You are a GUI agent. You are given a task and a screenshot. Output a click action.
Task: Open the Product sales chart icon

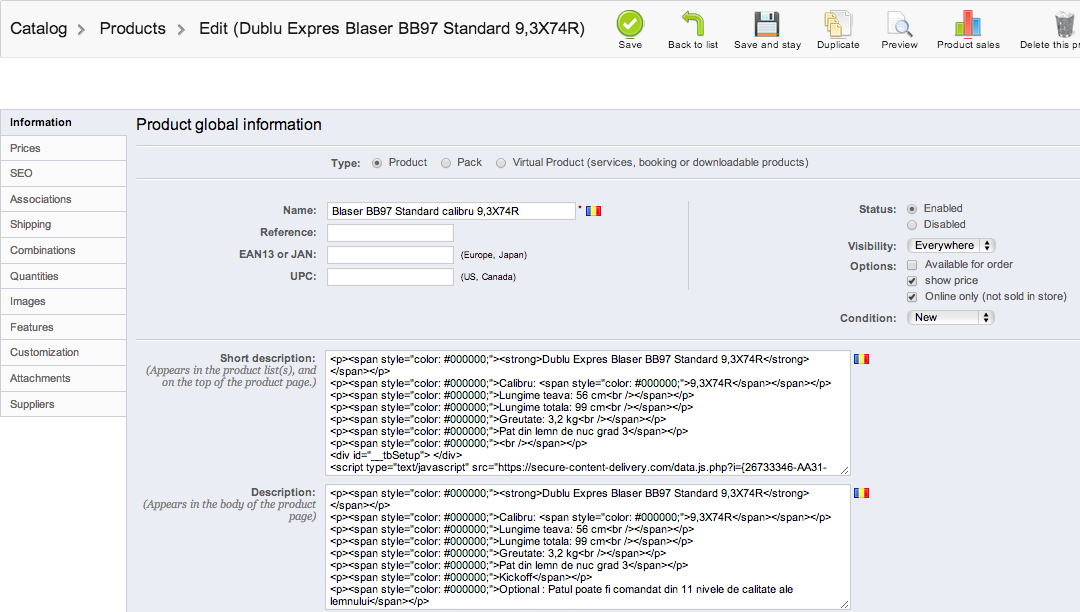pos(968,24)
